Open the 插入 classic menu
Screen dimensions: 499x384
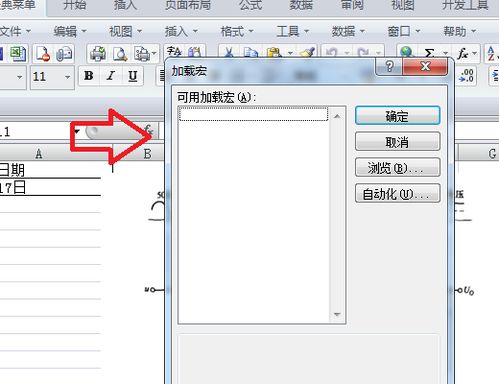point(181,32)
